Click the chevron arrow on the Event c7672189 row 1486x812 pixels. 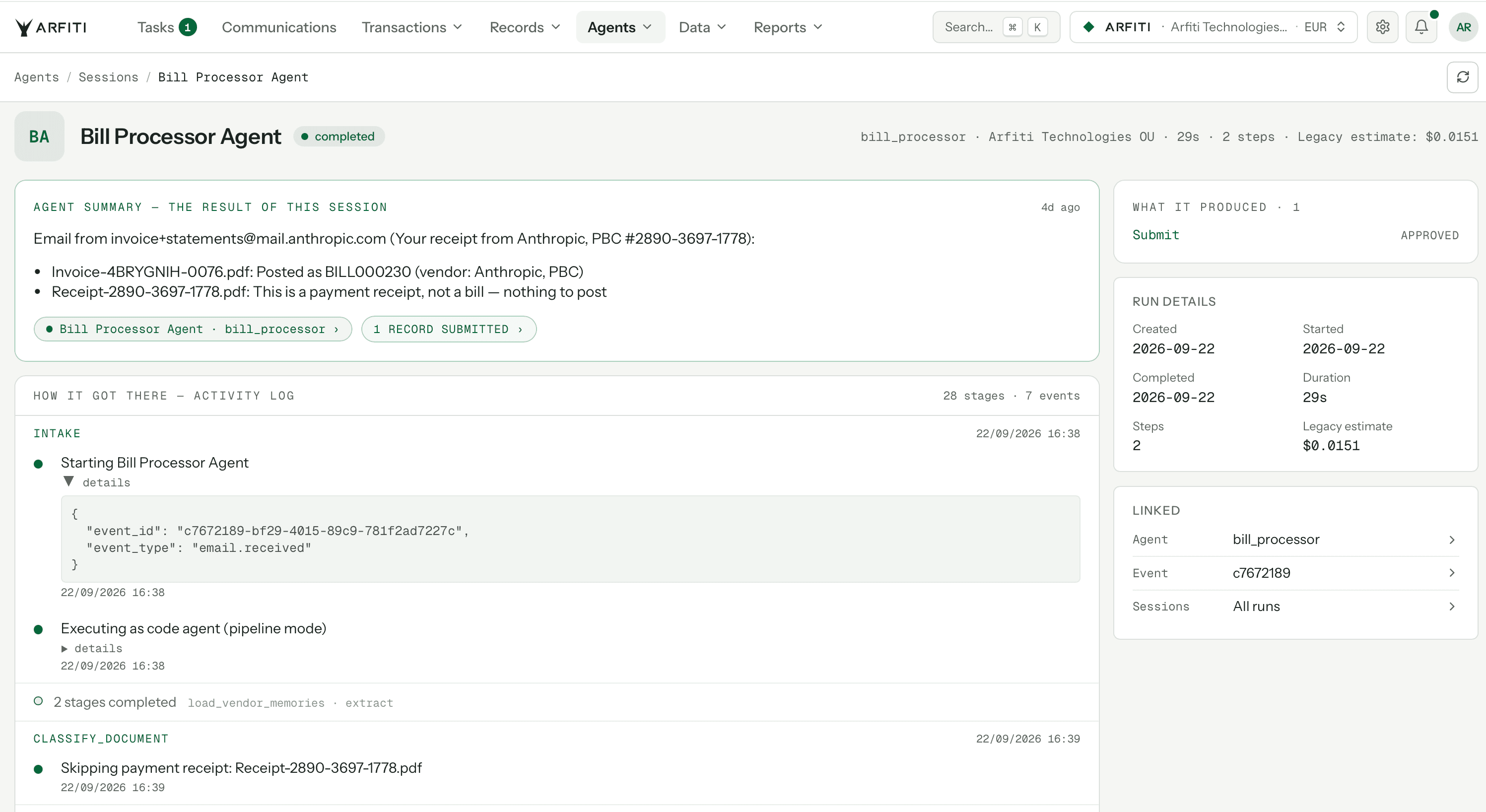tap(1451, 573)
